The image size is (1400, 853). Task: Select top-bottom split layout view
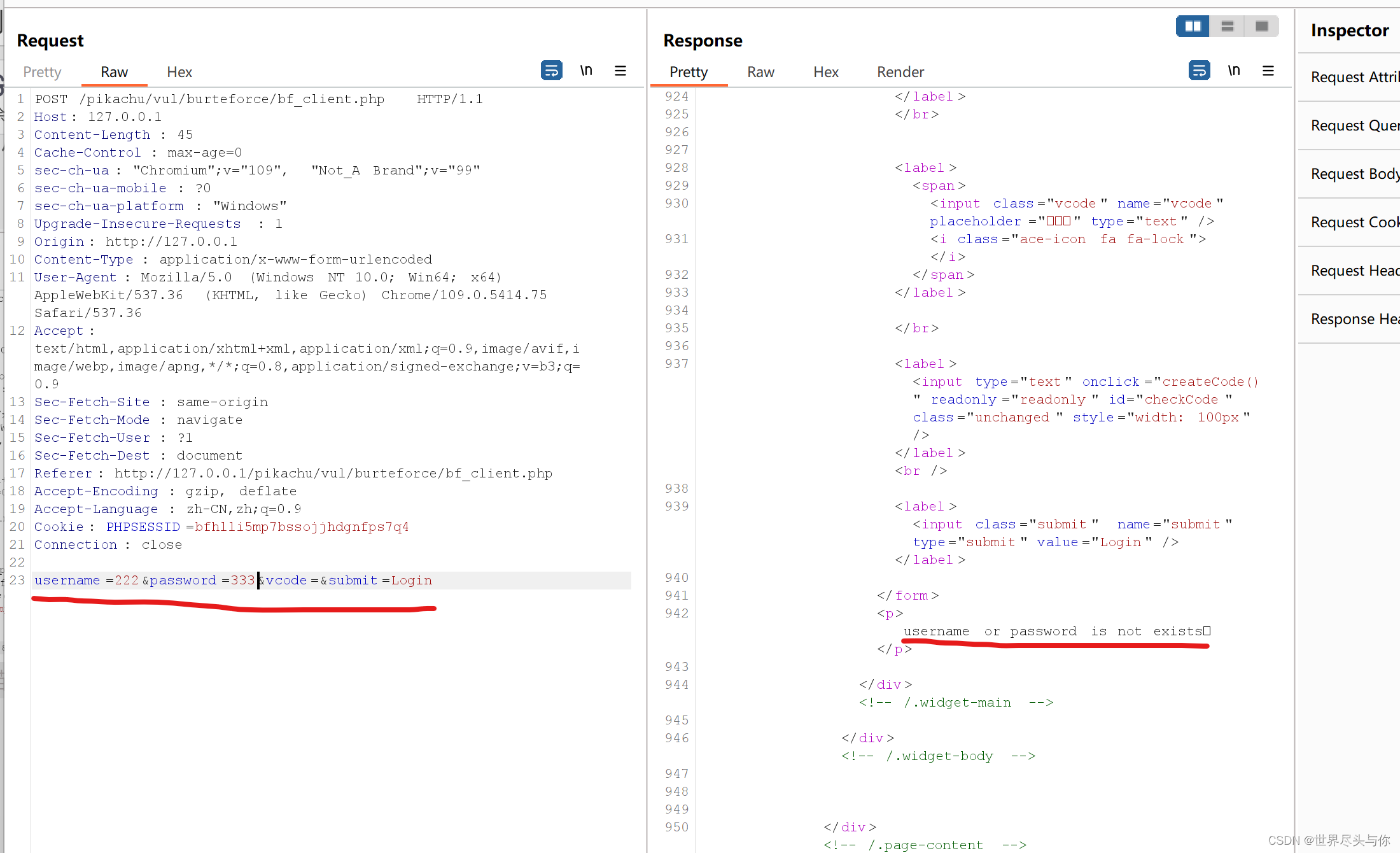click(1228, 26)
